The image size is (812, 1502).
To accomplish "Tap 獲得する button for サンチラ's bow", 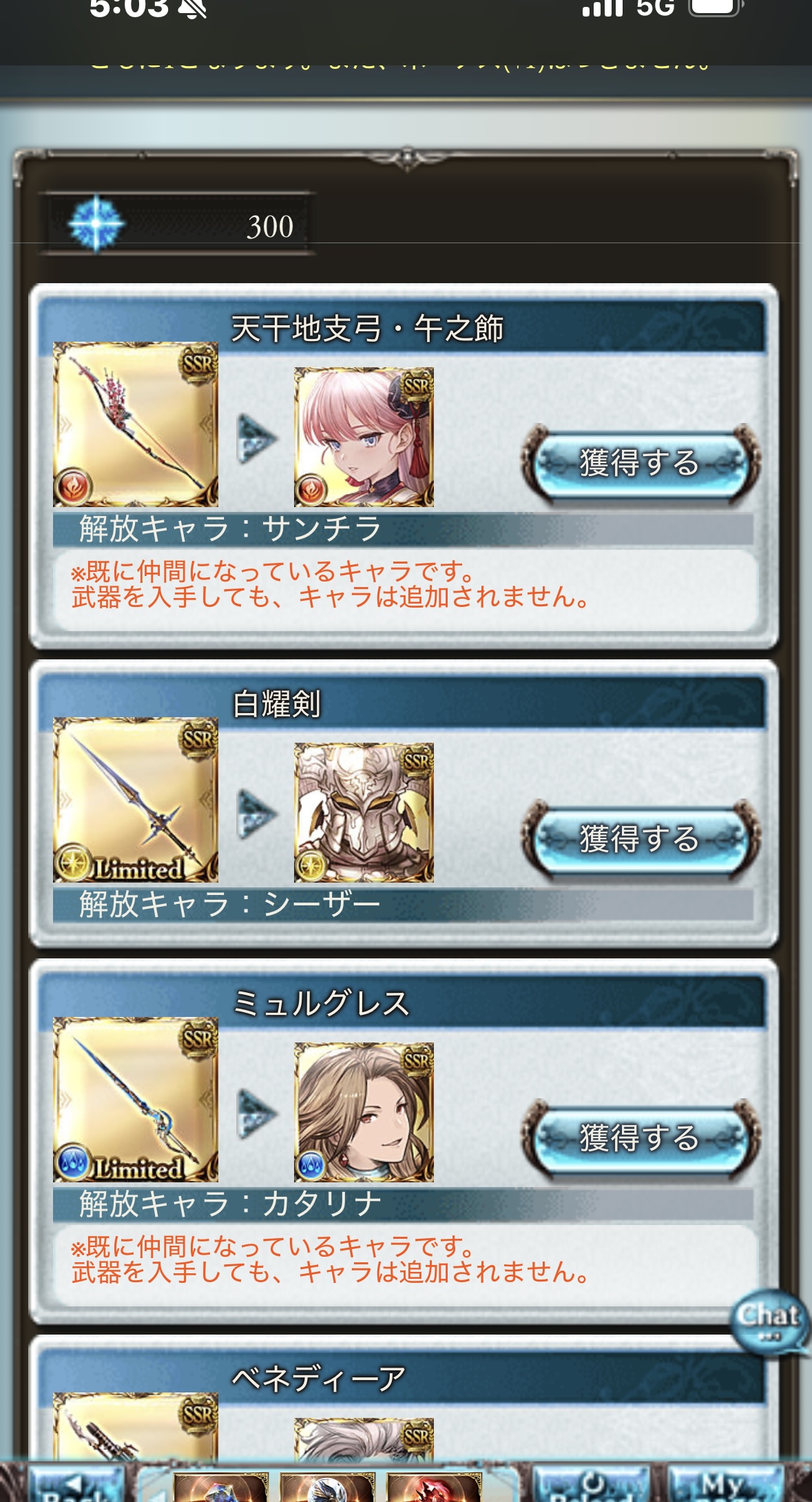I will tap(641, 464).
